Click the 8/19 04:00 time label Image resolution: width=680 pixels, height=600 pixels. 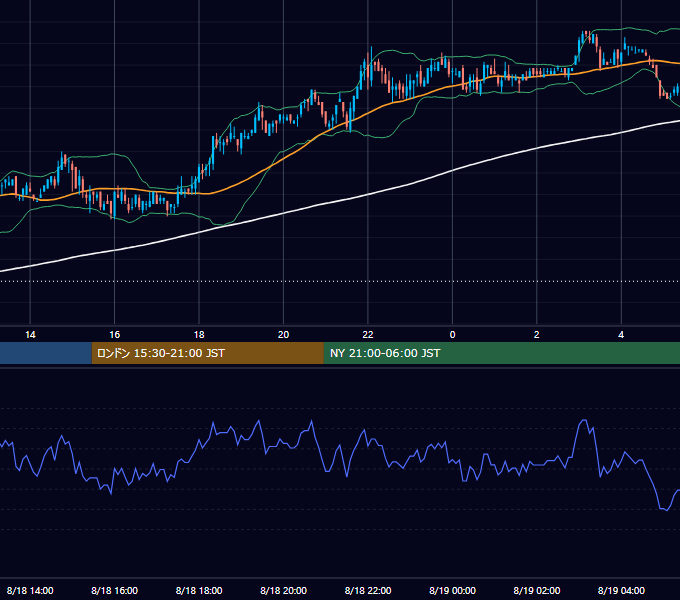coord(621,590)
